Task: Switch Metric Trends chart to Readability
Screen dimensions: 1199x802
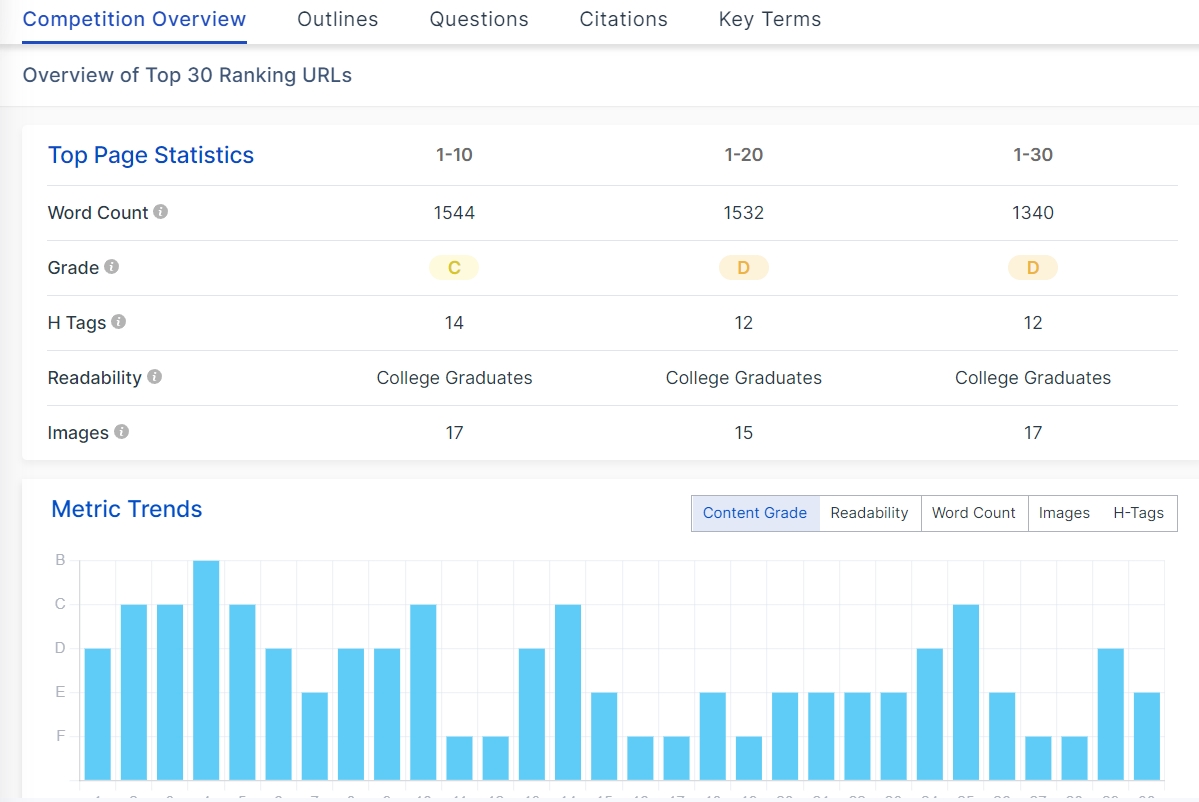Action: pyautogui.click(x=869, y=513)
